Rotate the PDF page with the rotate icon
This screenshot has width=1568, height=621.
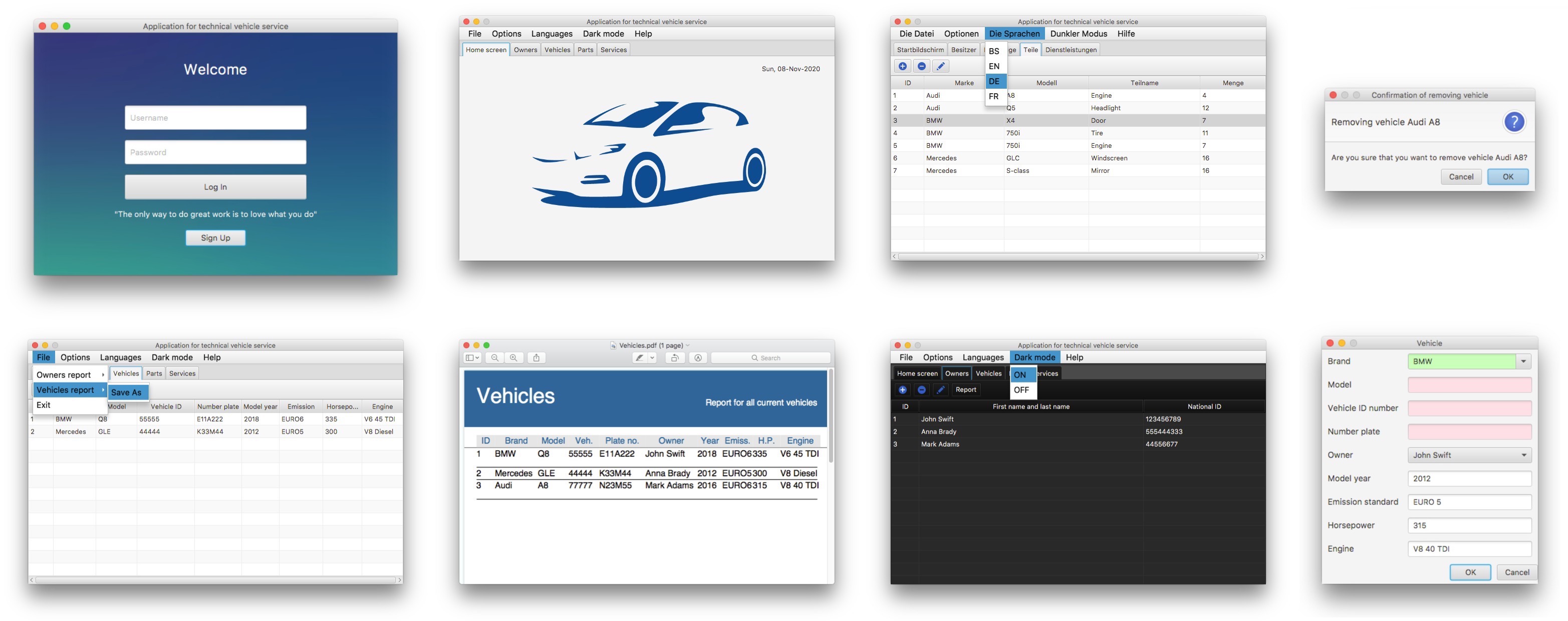point(674,358)
